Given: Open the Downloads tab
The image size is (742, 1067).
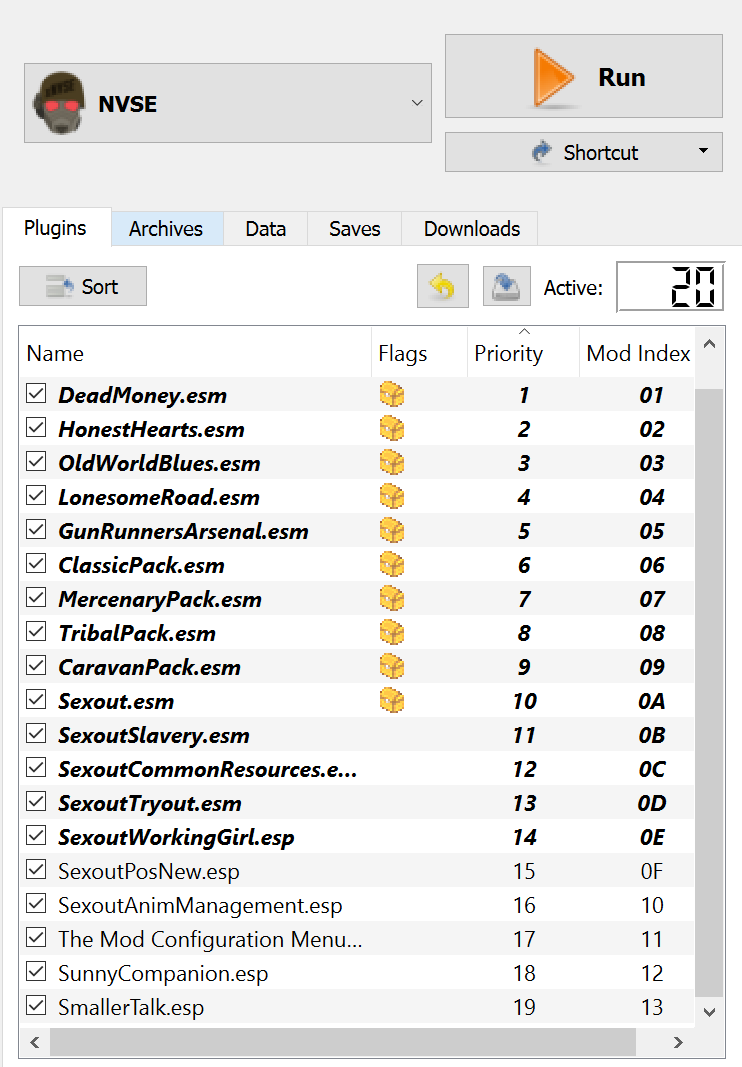Looking at the screenshot, I should pyautogui.click(x=472, y=229).
